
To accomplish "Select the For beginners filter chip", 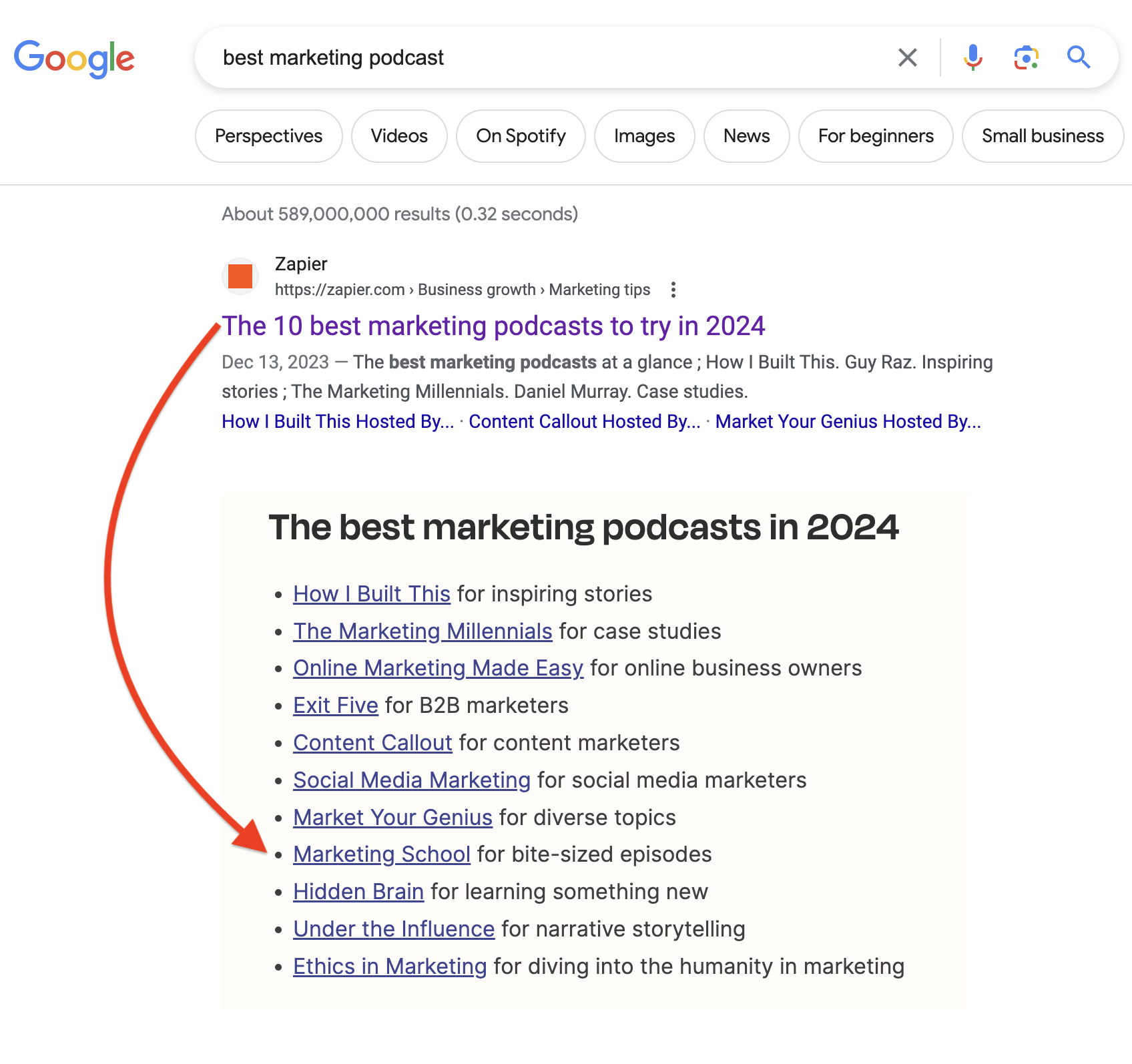I will coord(876,136).
